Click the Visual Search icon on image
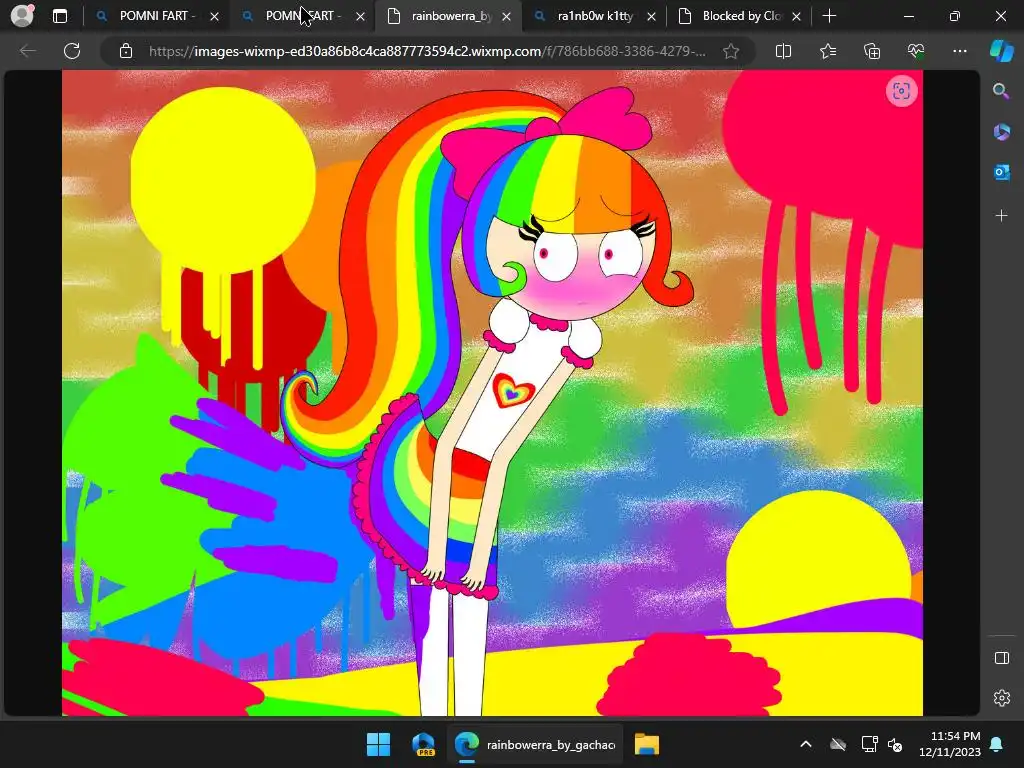This screenshot has height=768, width=1024. [x=901, y=91]
